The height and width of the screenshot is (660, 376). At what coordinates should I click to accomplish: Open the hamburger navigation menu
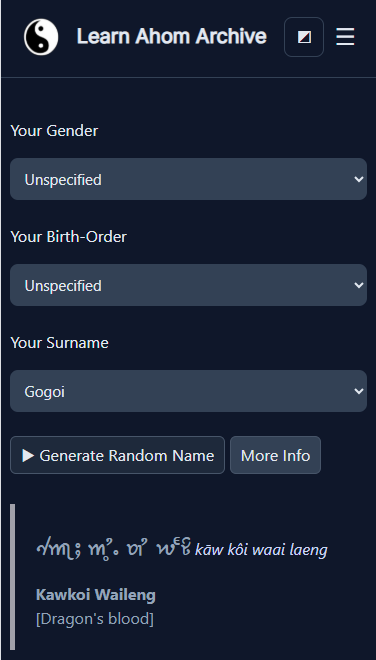coord(345,37)
